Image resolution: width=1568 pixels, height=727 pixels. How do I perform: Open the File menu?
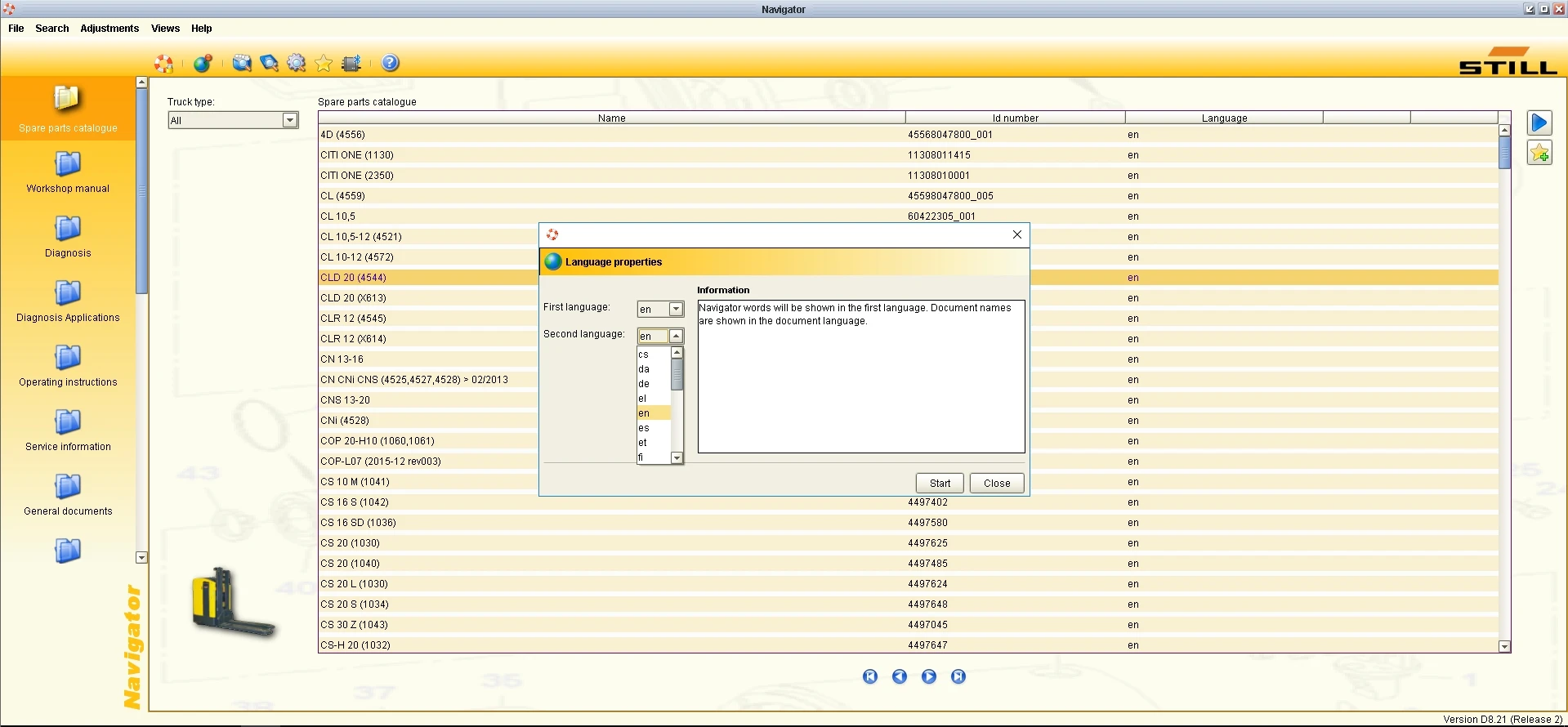[16, 28]
